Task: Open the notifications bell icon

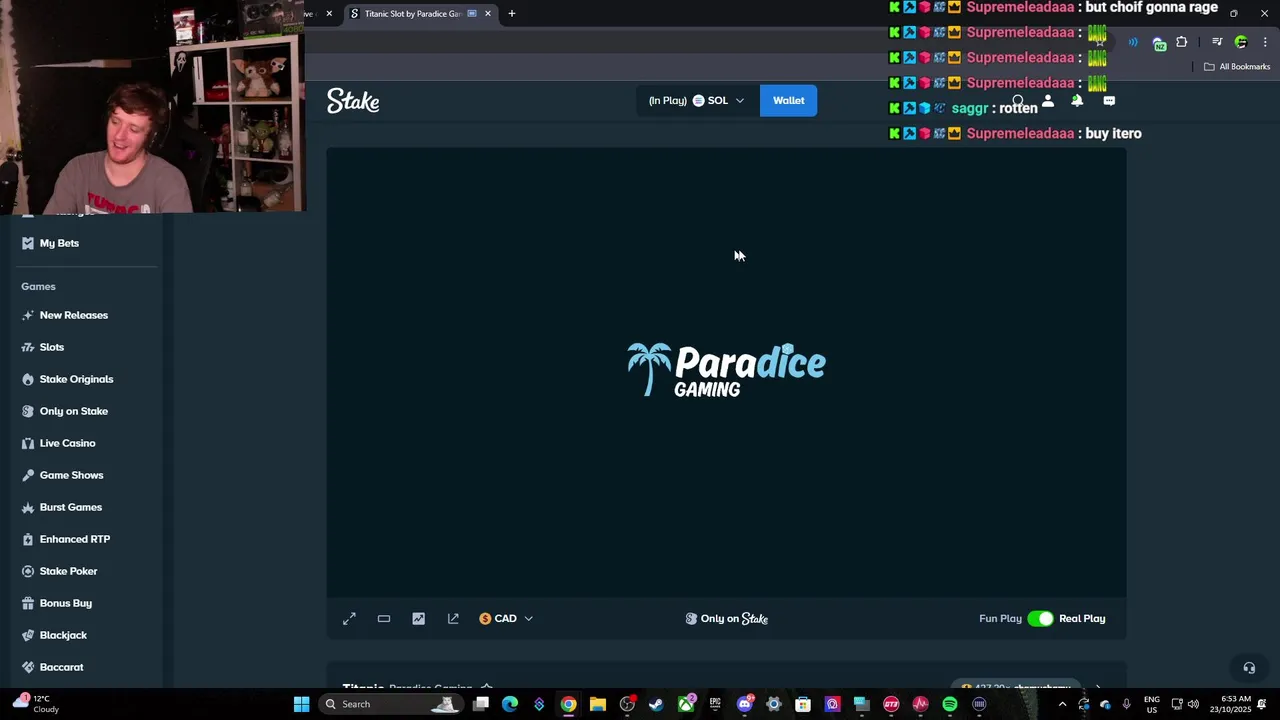Action: point(1077,101)
